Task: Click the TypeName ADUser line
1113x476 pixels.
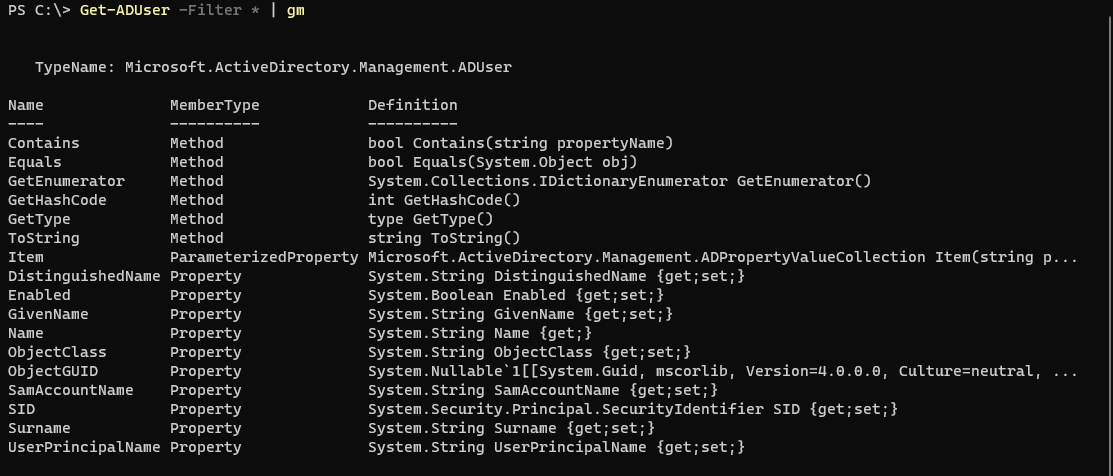Action: (273, 67)
